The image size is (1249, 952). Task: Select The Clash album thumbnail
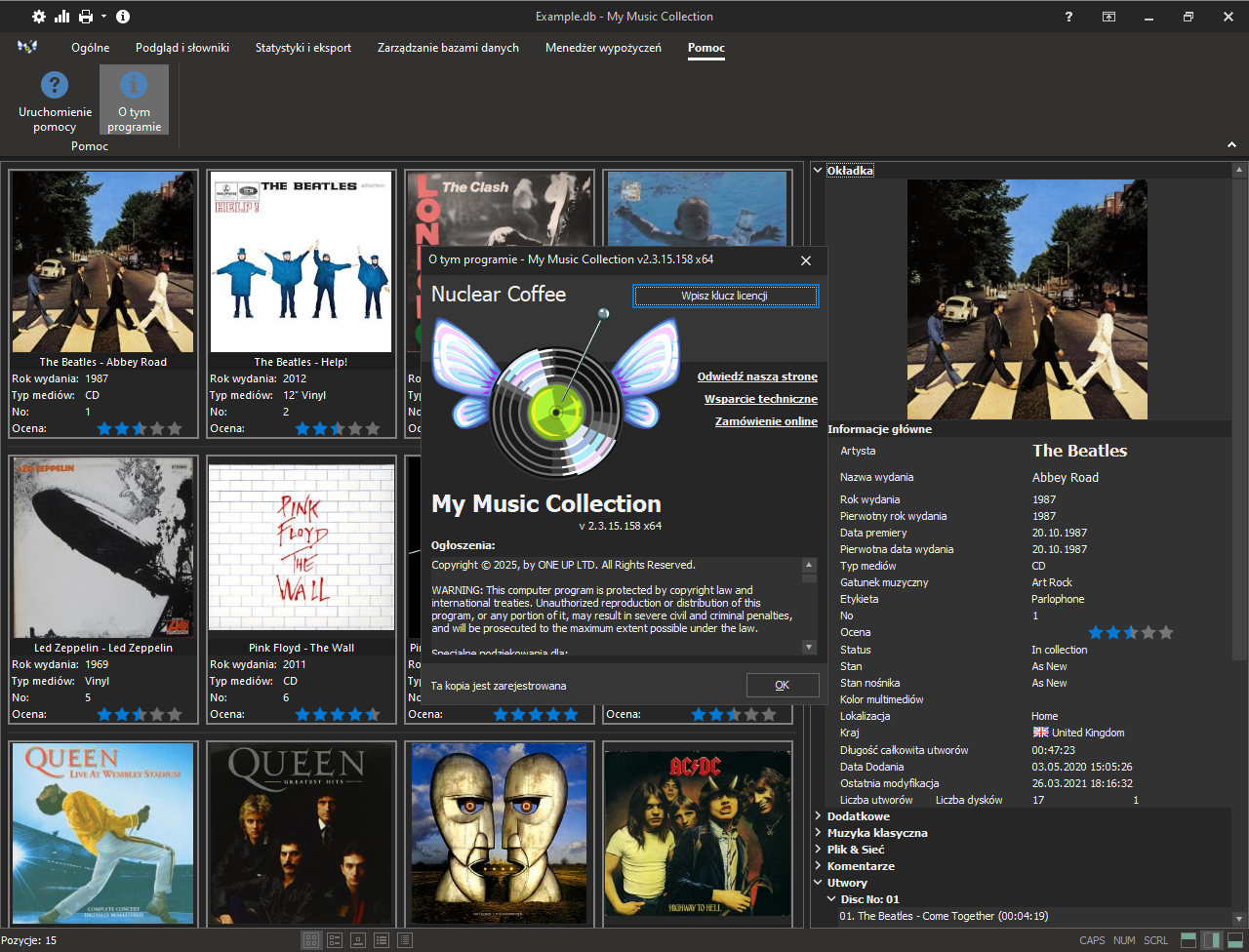(x=499, y=209)
